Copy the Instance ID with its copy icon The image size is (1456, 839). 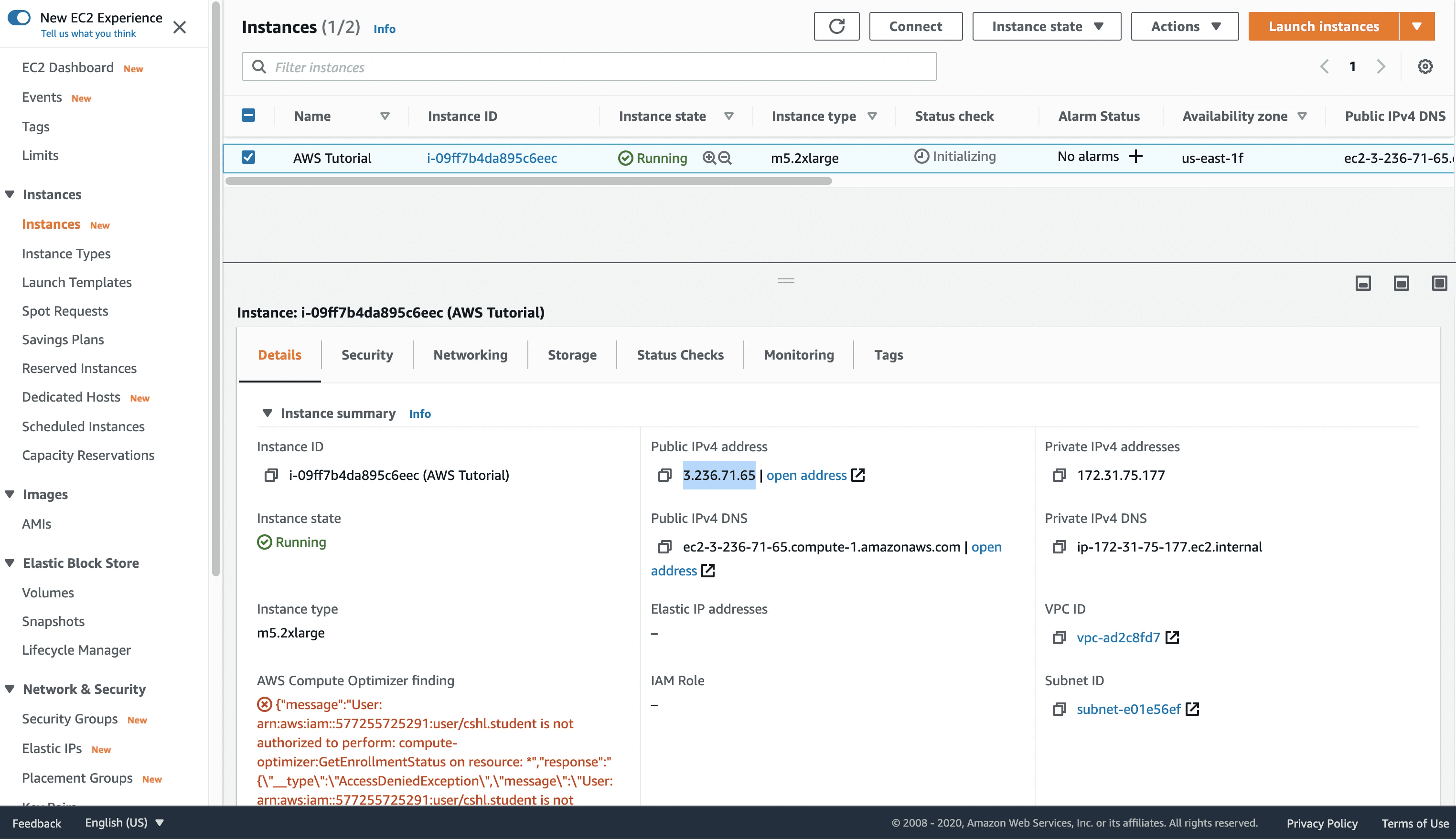pyautogui.click(x=271, y=476)
